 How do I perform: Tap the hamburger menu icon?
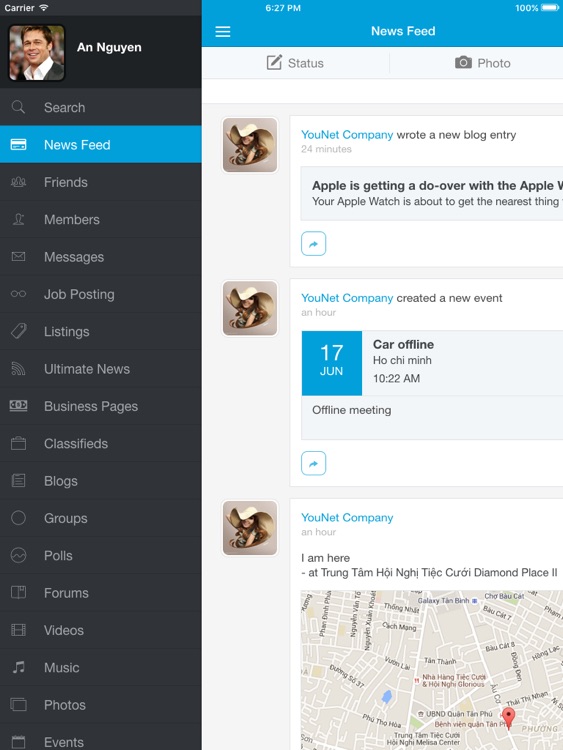click(x=223, y=32)
